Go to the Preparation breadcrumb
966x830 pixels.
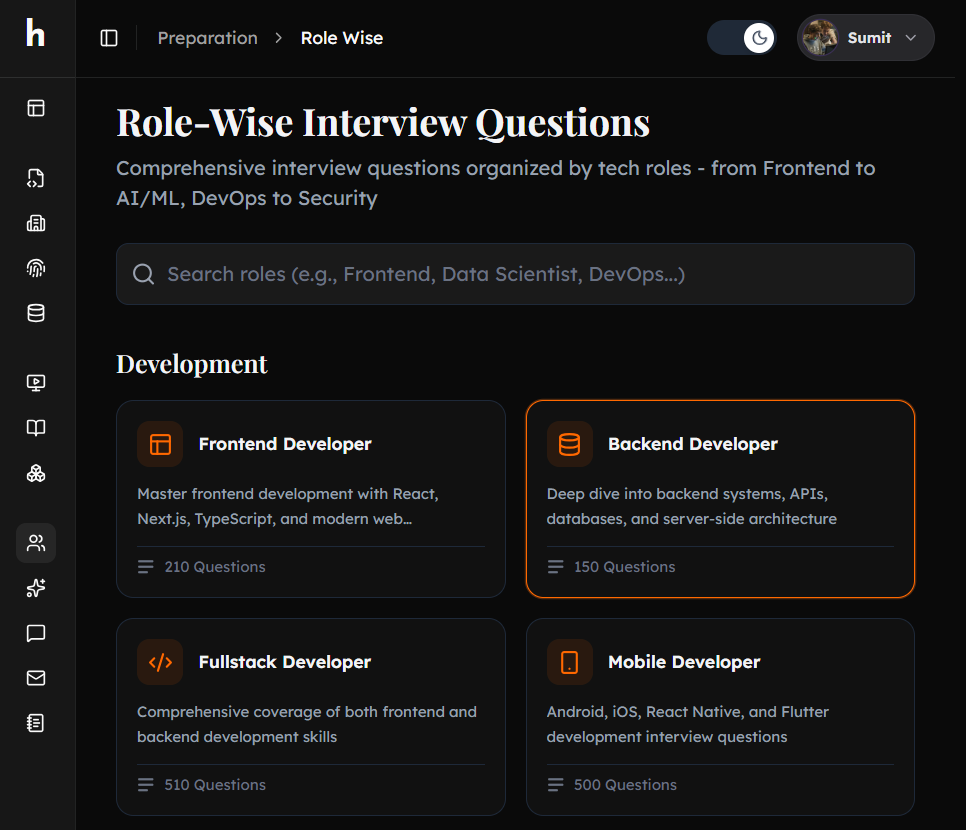click(x=208, y=38)
